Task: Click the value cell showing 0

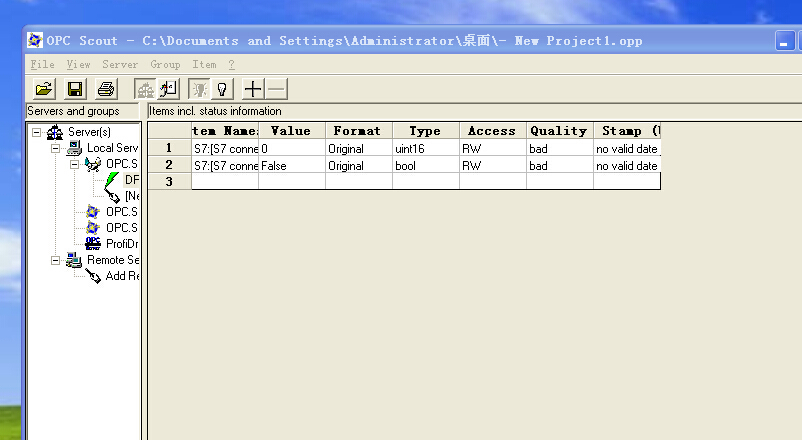Action: (292, 148)
